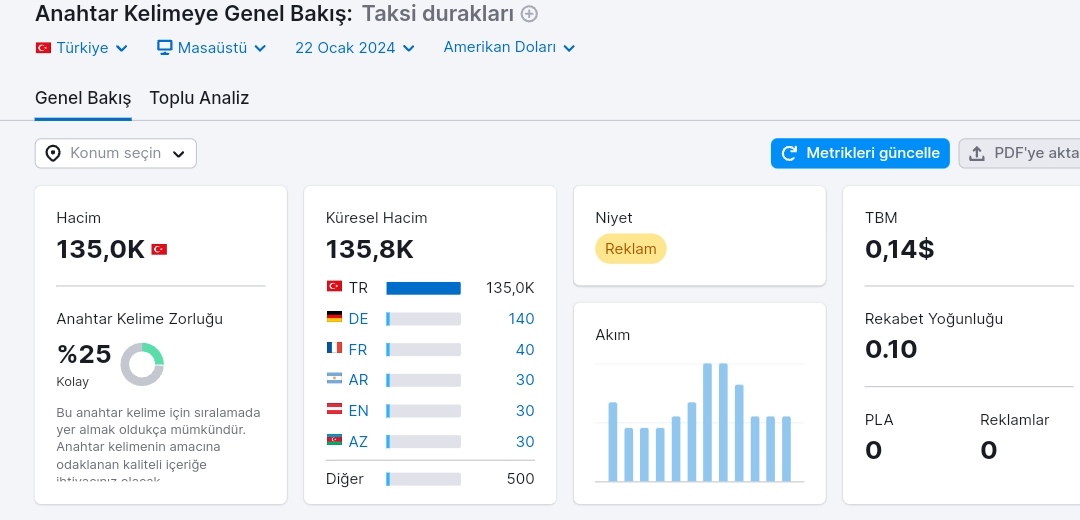Open the Türkiye country dropdown
Image resolution: width=1080 pixels, height=520 pixels.
[82, 48]
